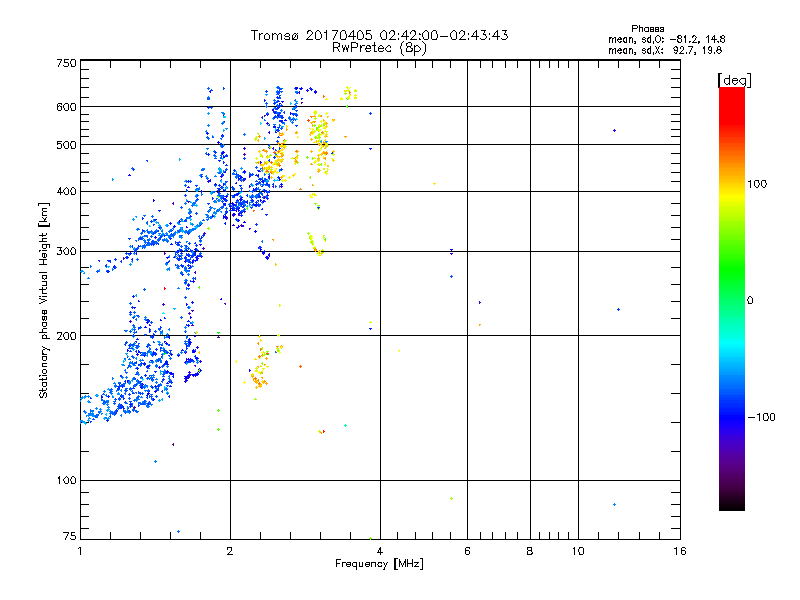Click the x-axis tick label '6'

click(467, 551)
